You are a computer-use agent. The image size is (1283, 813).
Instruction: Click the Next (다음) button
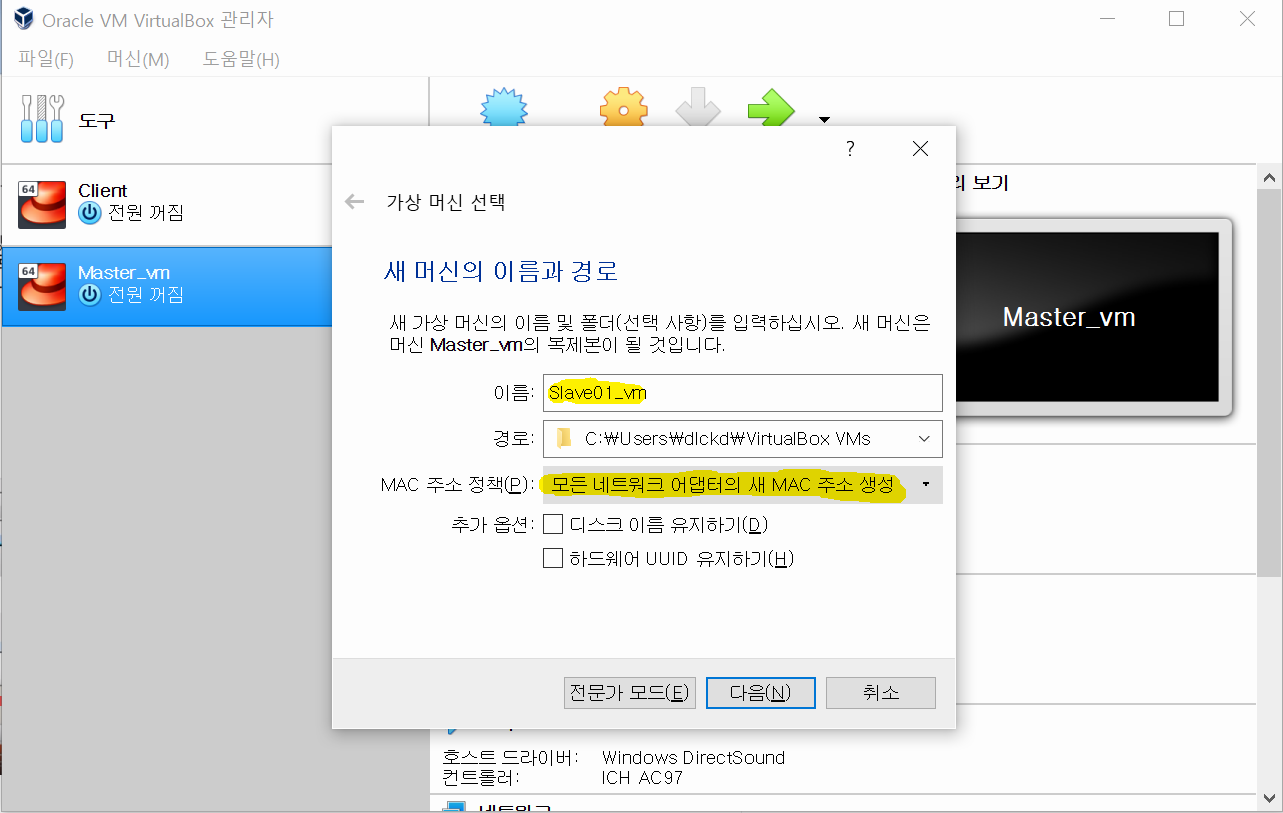tap(761, 693)
